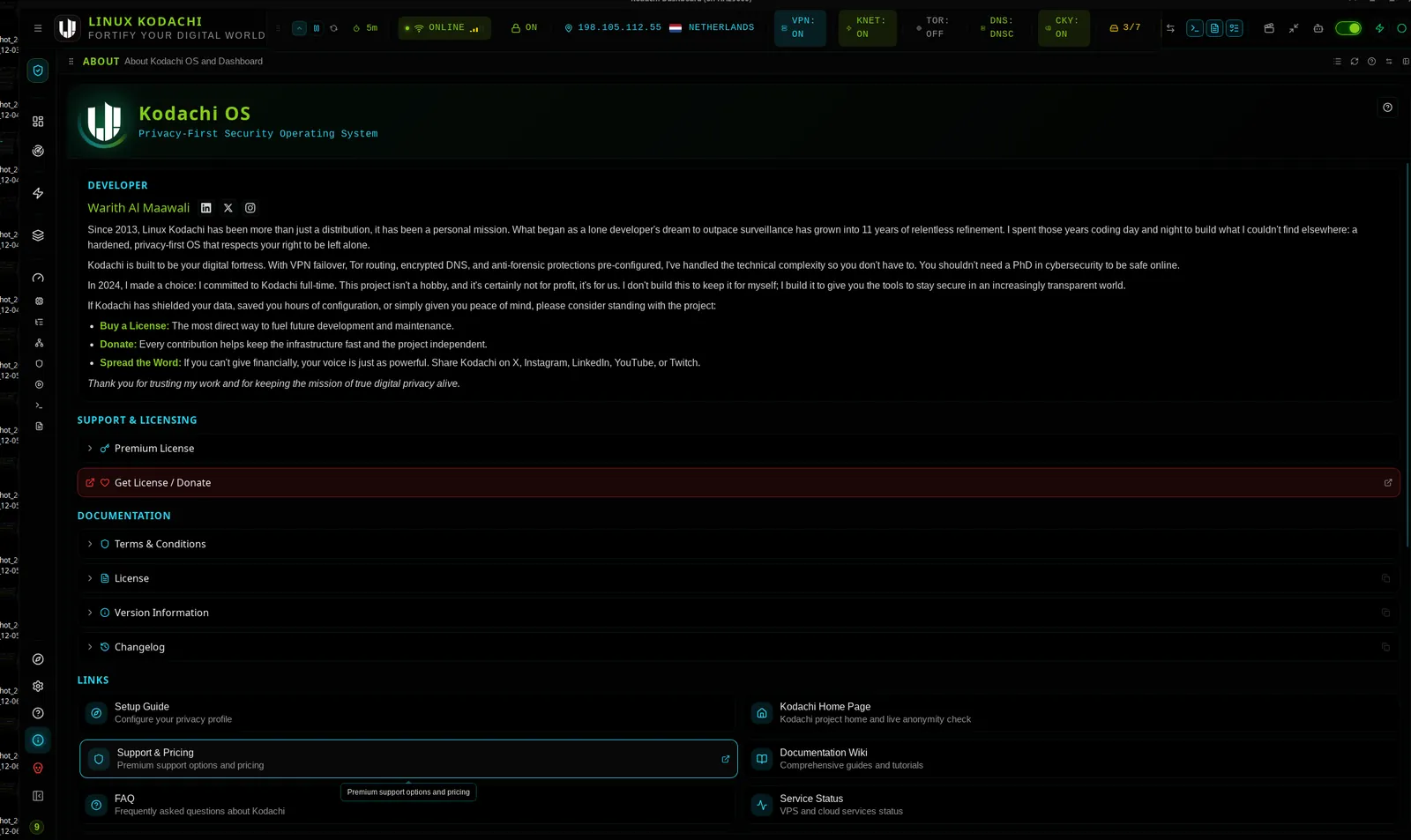Toggle the lock ON indicator
The image size is (1411, 840).
tap(524, 28)
